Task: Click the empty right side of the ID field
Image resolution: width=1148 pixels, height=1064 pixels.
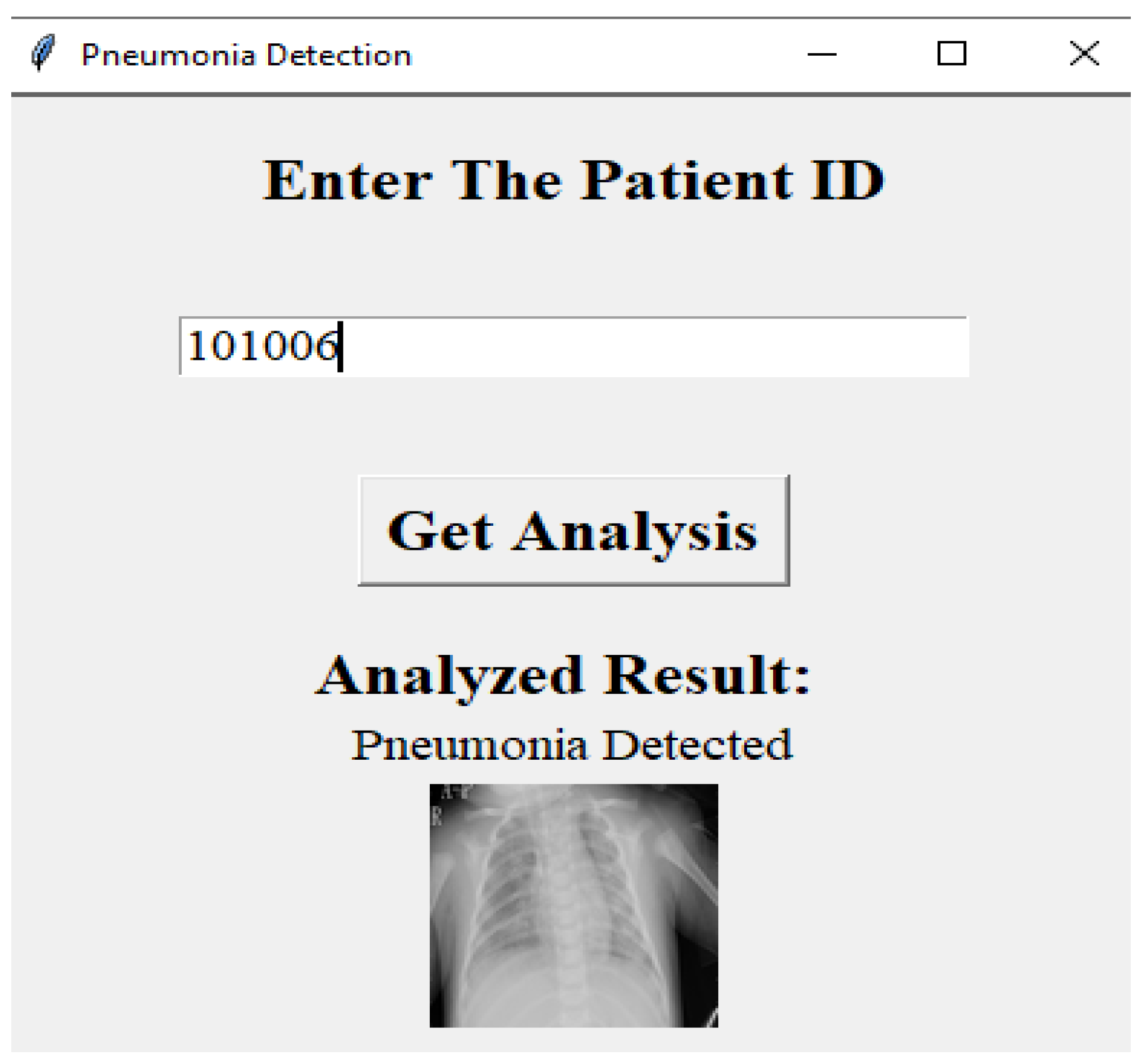Action: click(770, 346)
